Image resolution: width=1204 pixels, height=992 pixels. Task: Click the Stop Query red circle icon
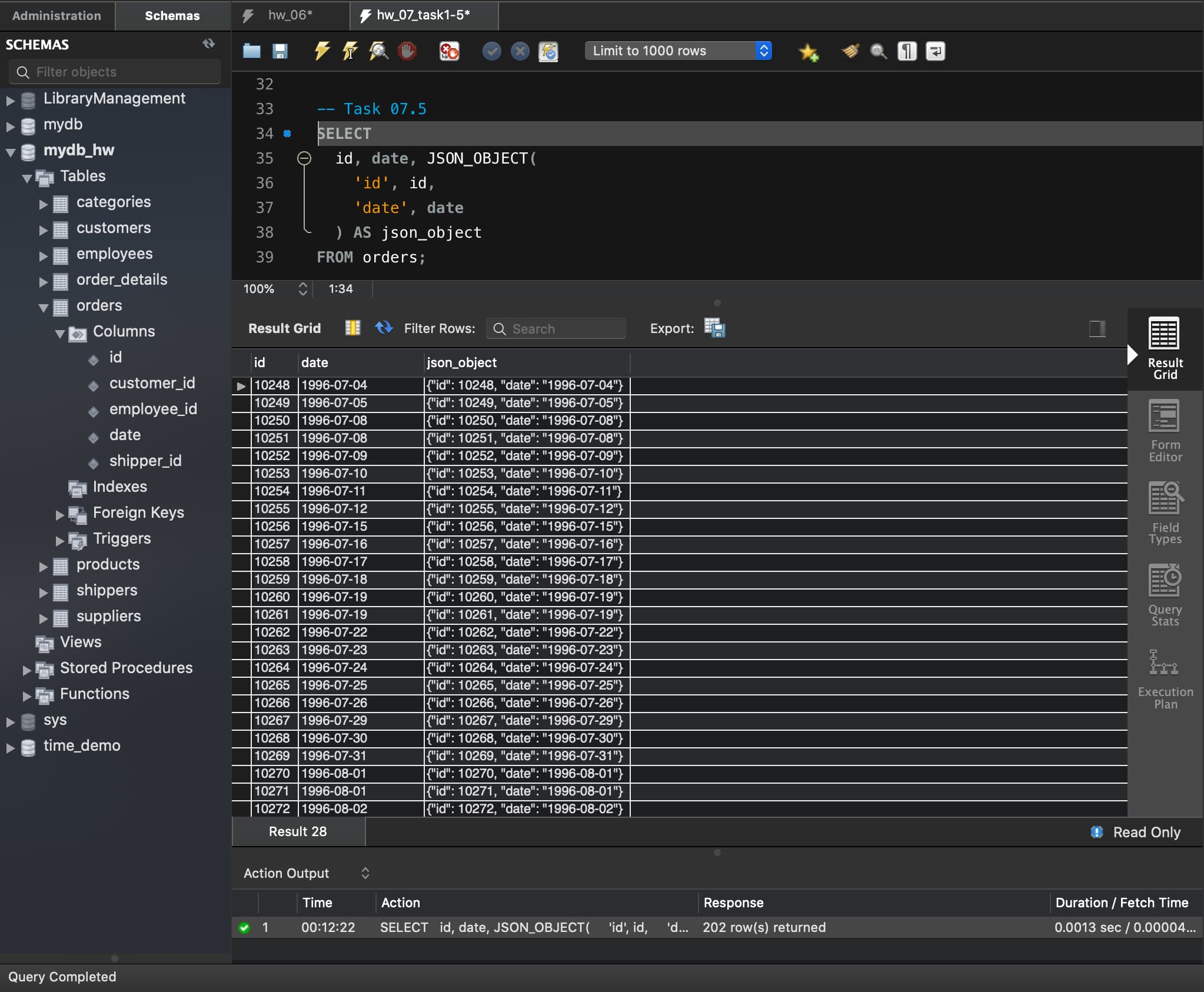pyautogui.click(x=409, y=51)
